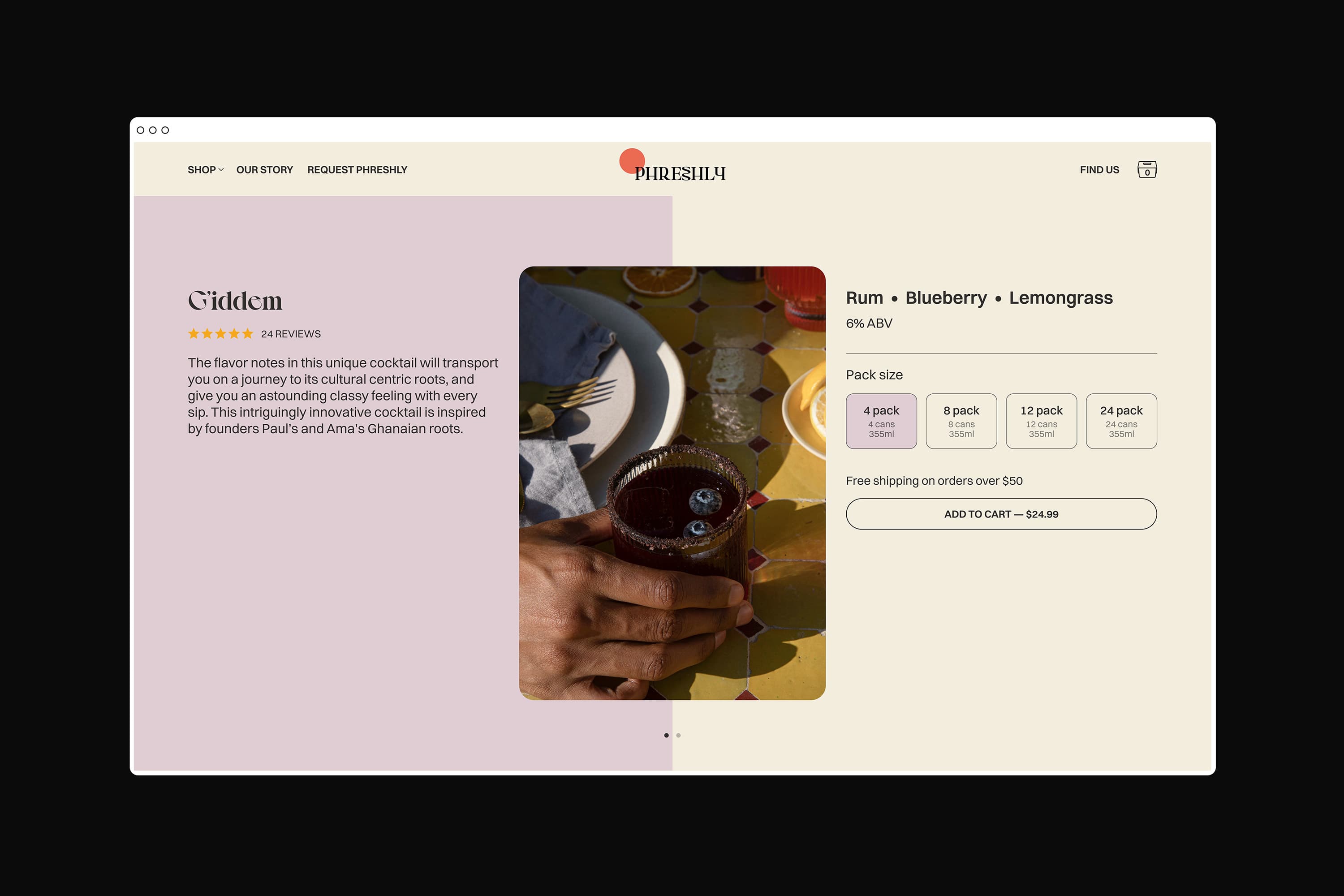Open the shopping cart icon
Image resolution: width=1344 pixels, height=896 pixels.
(1146, 170)
